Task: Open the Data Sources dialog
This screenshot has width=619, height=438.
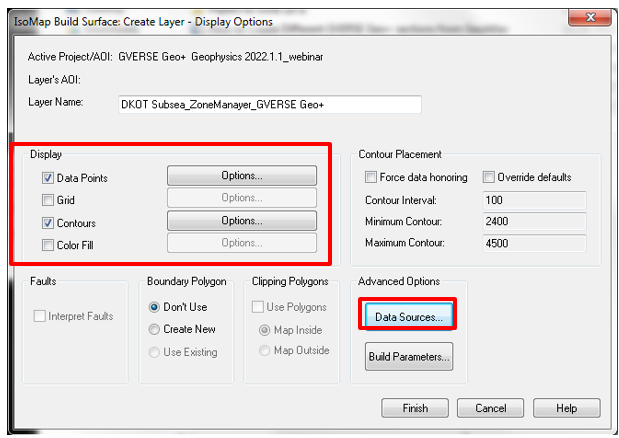Action: tap(409, 317)
